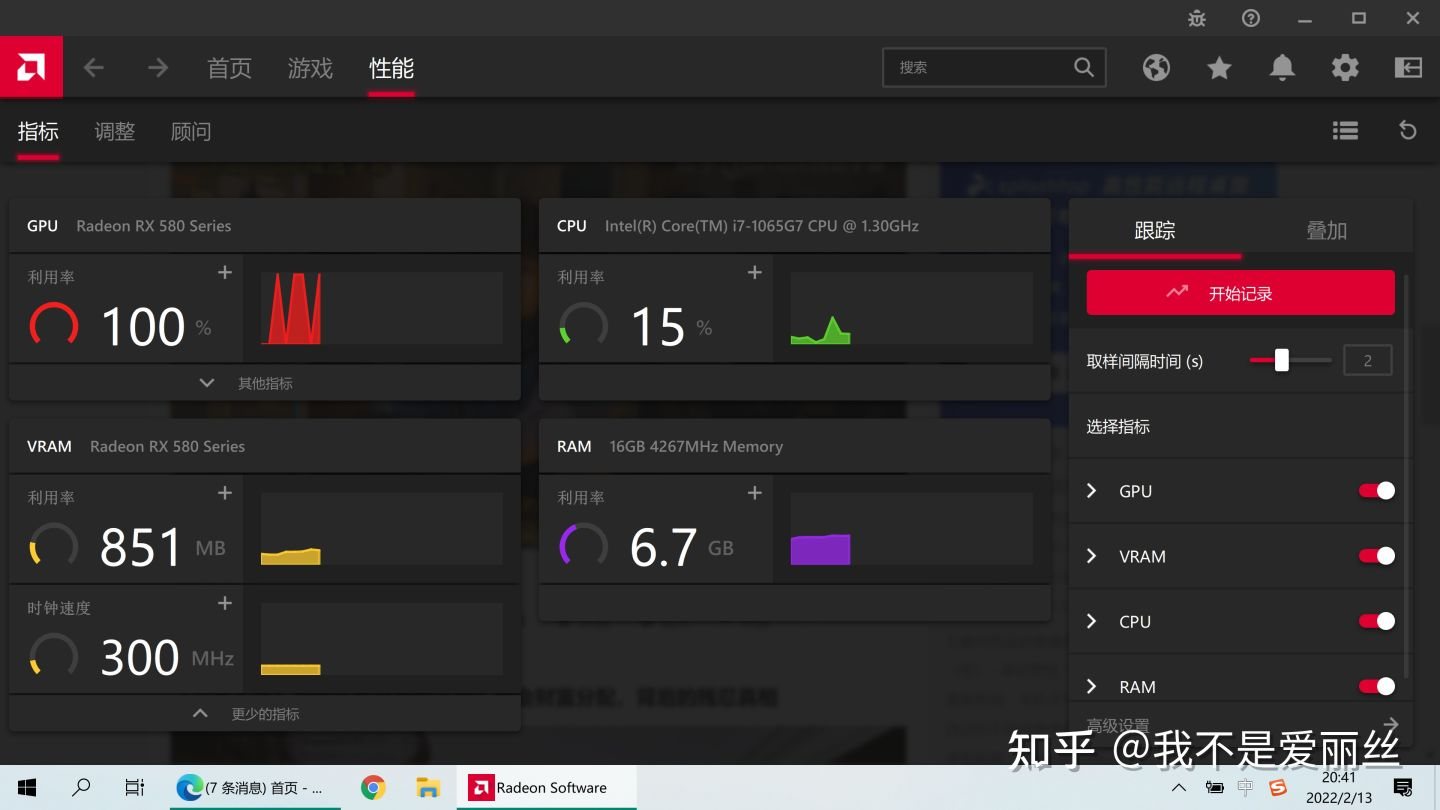Add RAM 利用率 metric with plus icon
This screenshot has width=1440, height=810.
[x=755, y=492]
